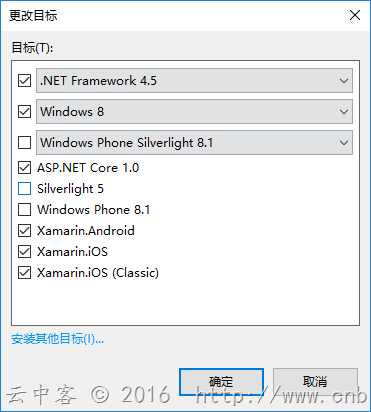371x412 pixels.
Task: Deselect the Xamarin.iOS (Classic) checkbox
Action: click(24, 273)
